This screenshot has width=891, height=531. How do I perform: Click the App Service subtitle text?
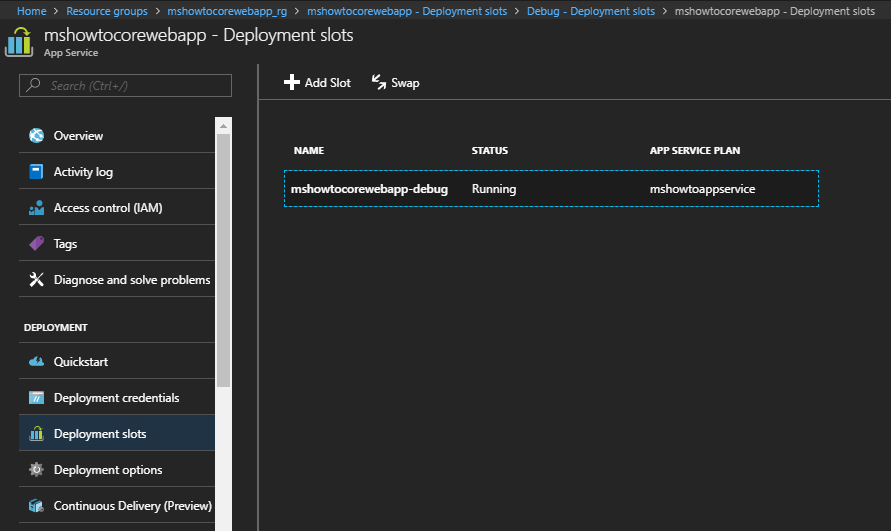pos(71,53)
